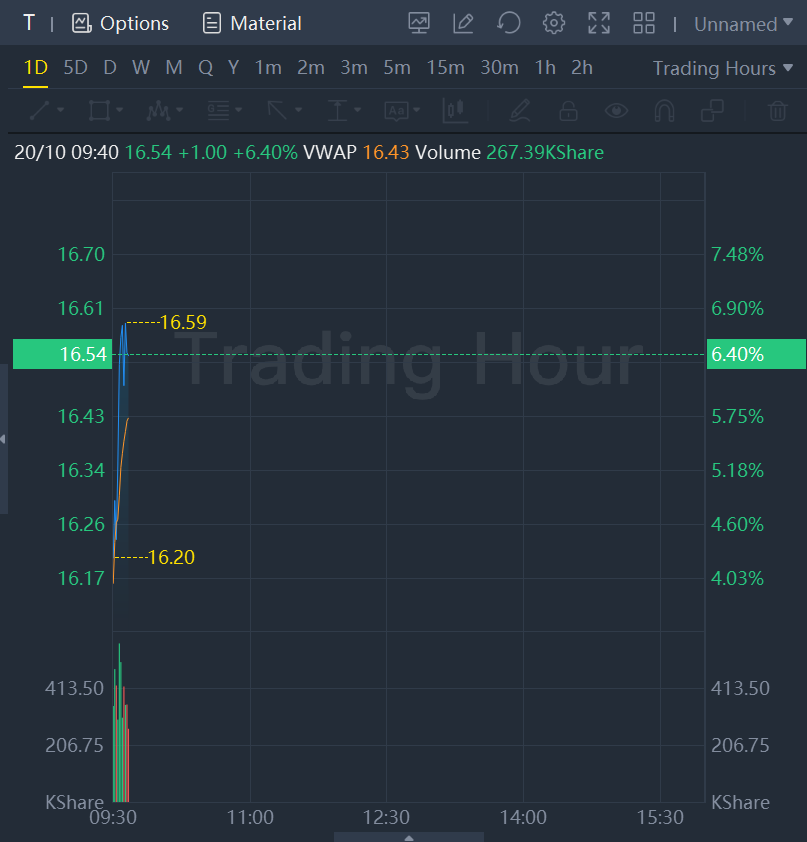This screenshot has width=807, height=842.
Task: Switch to the Y yearly timeframe
Action: click(x=234, y=68)
